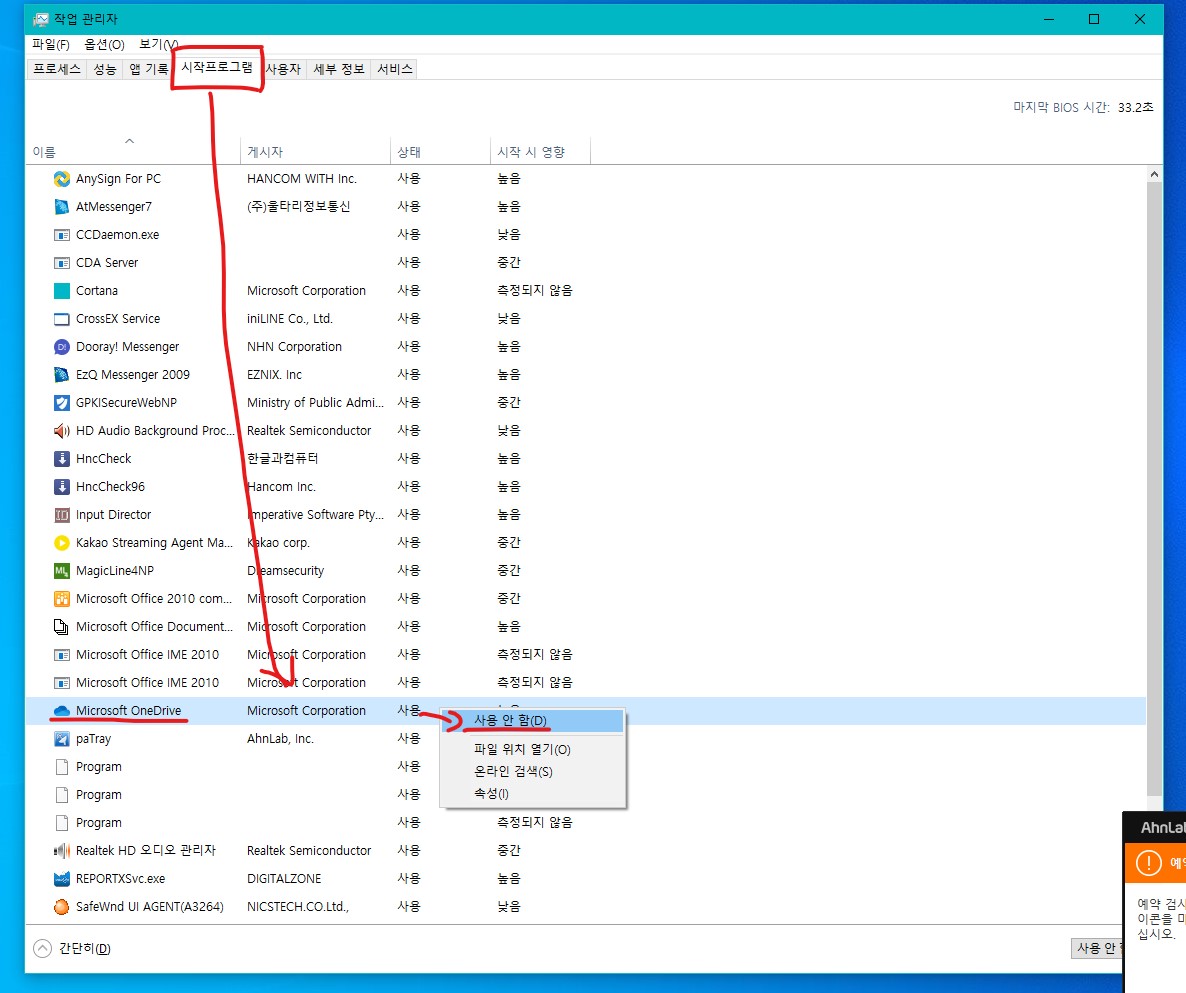Image resolution: width=1186 pixels, height=993 pixels.
Task: Sort by the 이름 column header
Action: [x=133, y=151]
